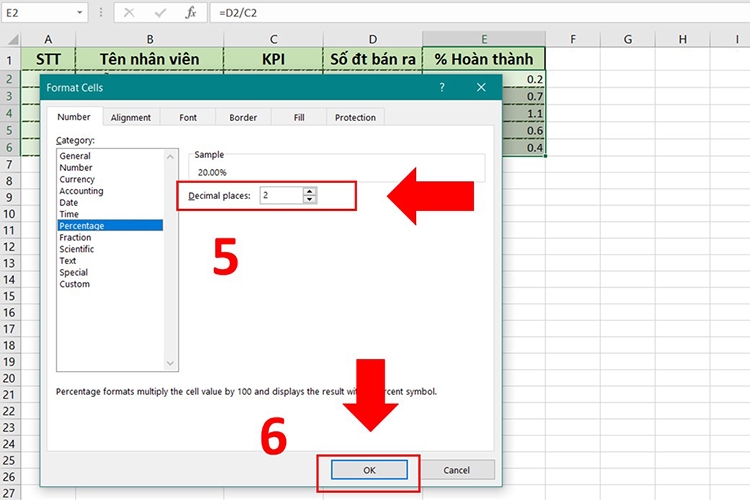Select column E header
This screenshot has width=750, height=500.
pyautogui.click(x=484, y=39)
